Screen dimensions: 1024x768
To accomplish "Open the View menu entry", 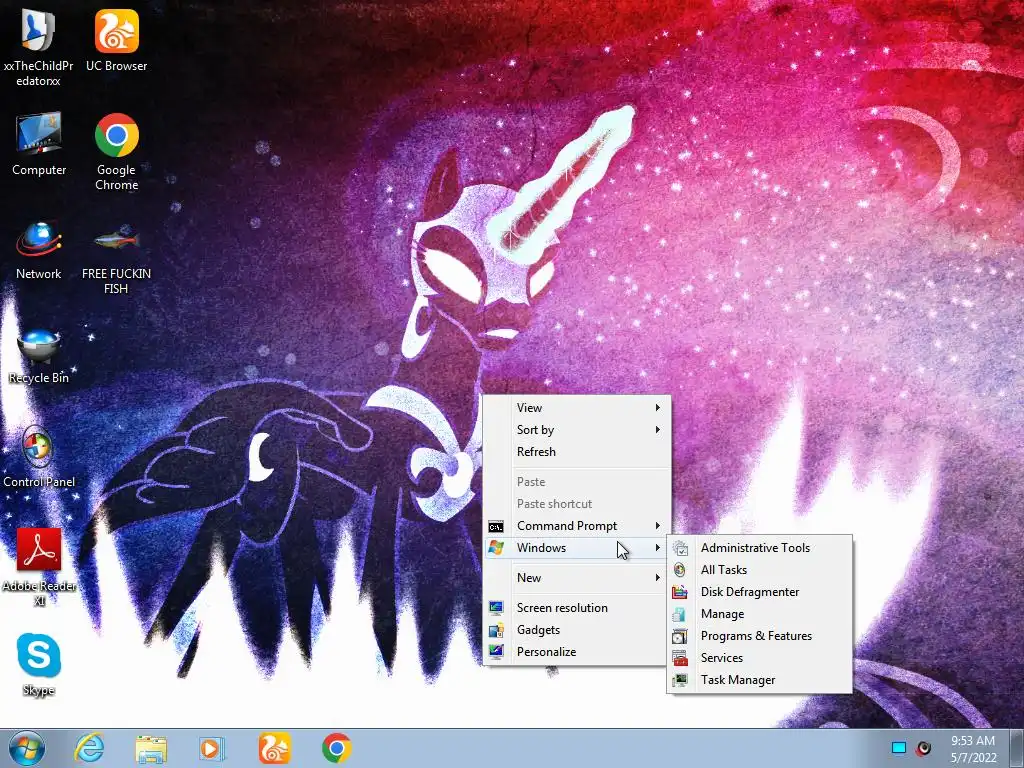I will click(577, 408).
